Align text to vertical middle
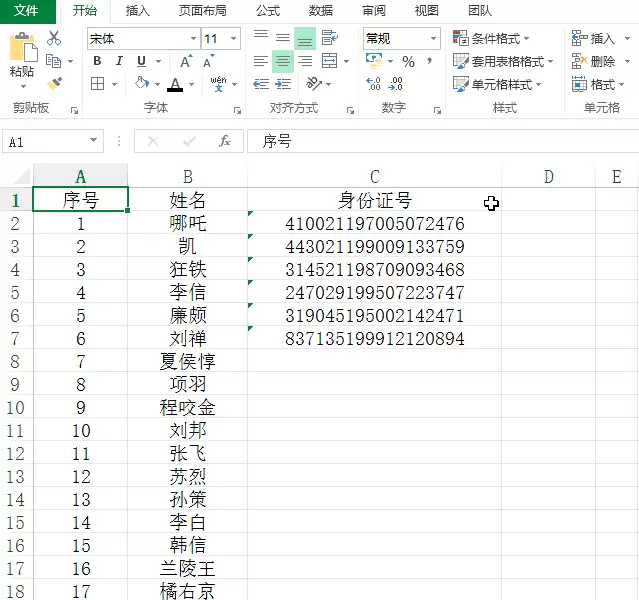This screenshot has height=600, width=639. pyautogui.click(x=283, y=38)
